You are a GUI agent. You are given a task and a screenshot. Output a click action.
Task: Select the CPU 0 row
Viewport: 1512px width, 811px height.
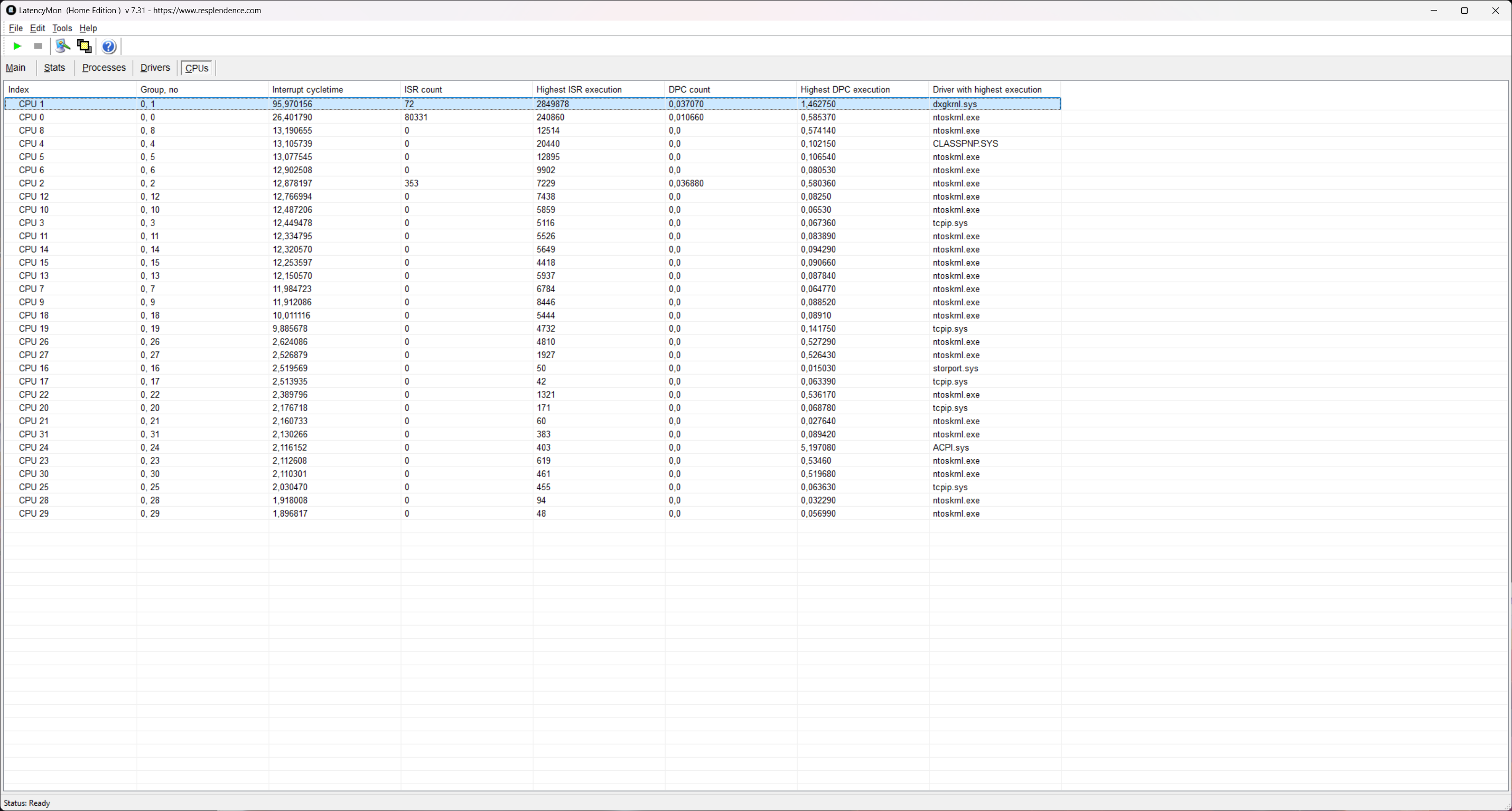point(31,117)
